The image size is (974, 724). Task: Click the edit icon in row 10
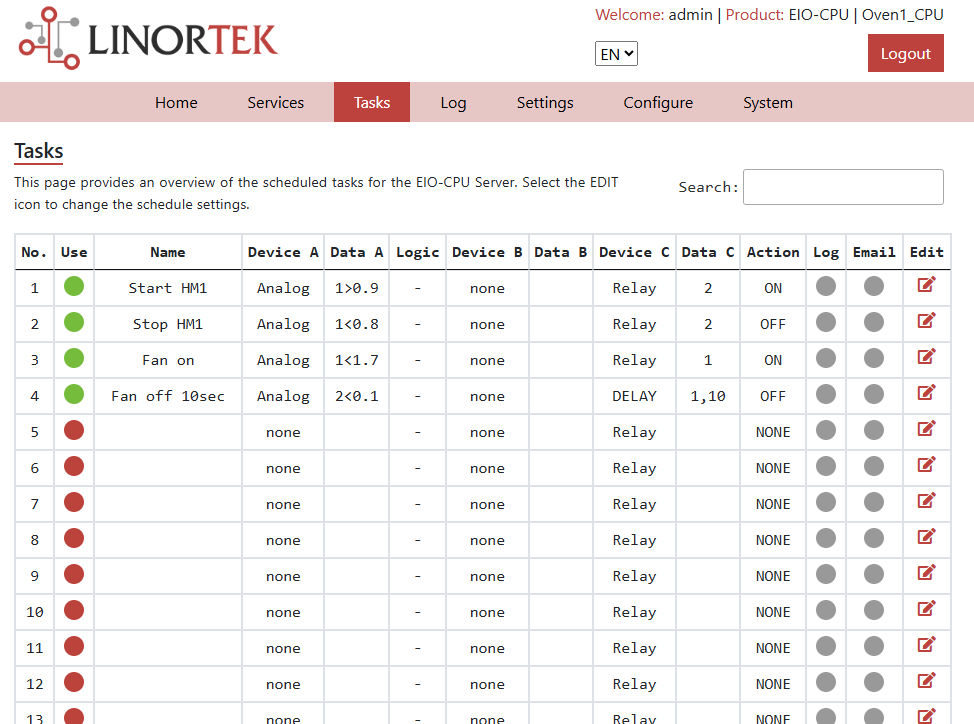tap(926, 609)
